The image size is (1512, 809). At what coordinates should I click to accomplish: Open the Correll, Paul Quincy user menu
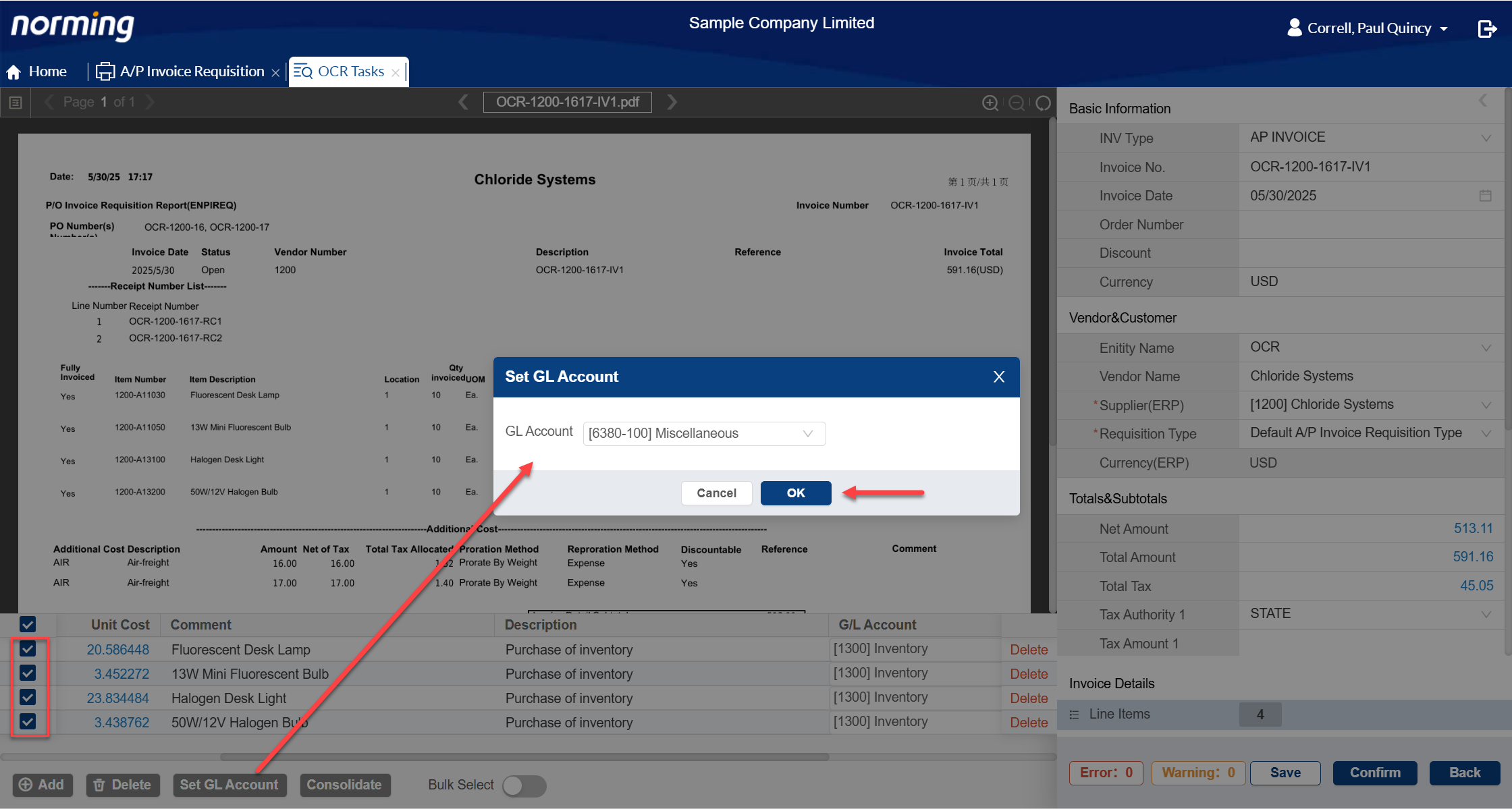[1368, 28]
